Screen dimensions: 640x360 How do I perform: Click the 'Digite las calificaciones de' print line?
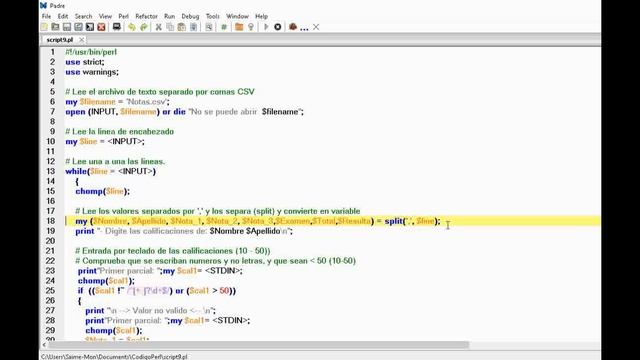coord(184,231)
